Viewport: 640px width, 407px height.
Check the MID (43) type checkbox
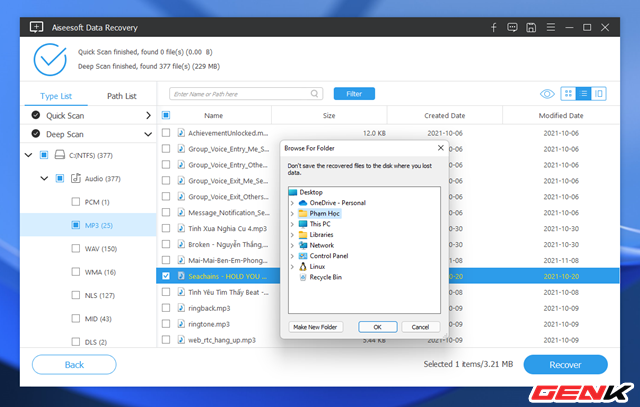click(x=76, y=318)
